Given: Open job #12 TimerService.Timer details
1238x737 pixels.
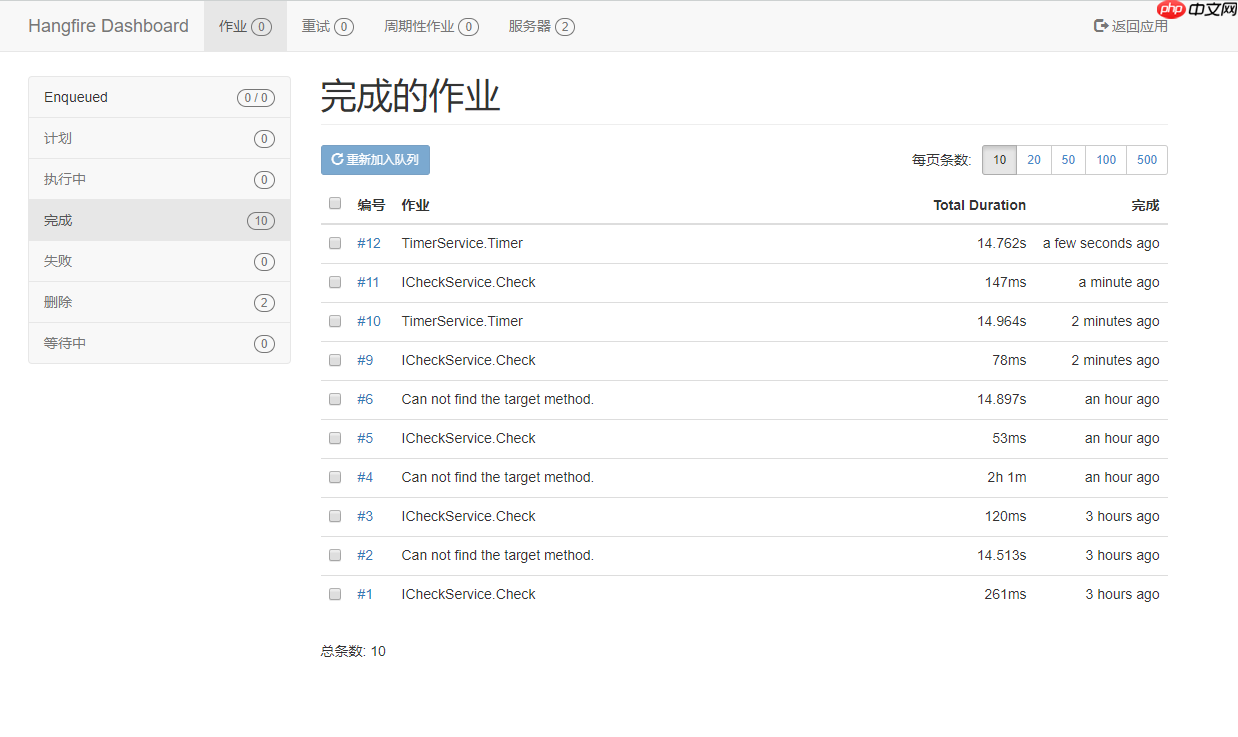Looking at the screenshot, I should (369, 242).
